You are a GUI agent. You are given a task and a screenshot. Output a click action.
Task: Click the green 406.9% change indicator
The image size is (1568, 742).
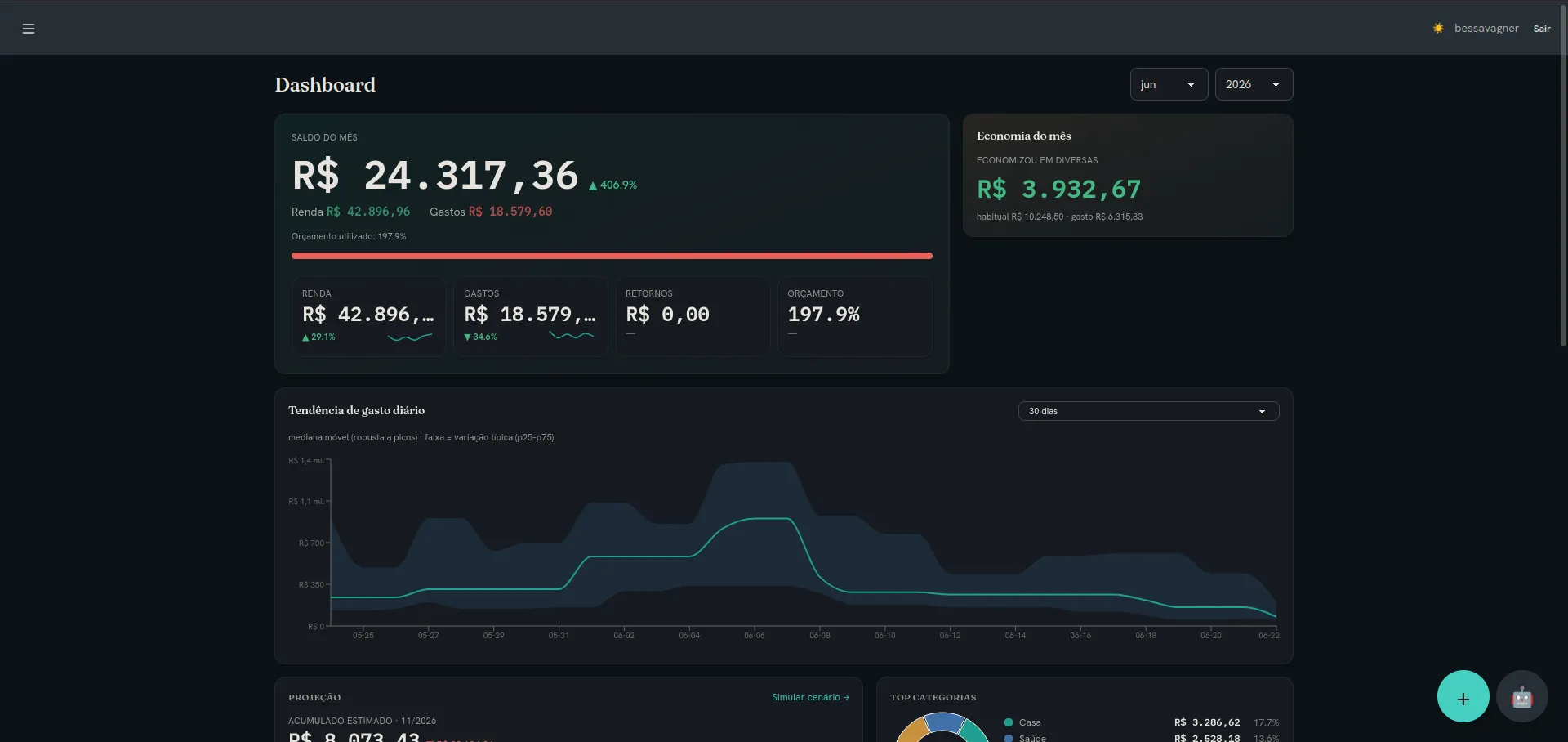coord(612,185)
